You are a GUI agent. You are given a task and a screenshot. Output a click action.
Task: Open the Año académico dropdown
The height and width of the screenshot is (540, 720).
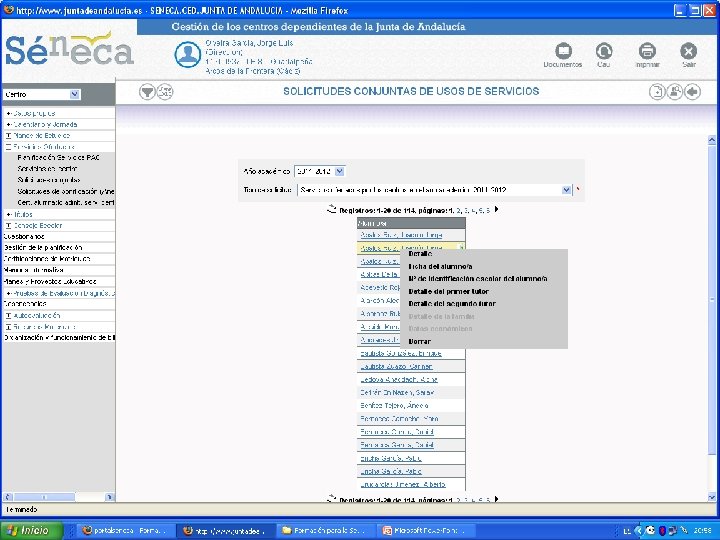tap(319, 171)
